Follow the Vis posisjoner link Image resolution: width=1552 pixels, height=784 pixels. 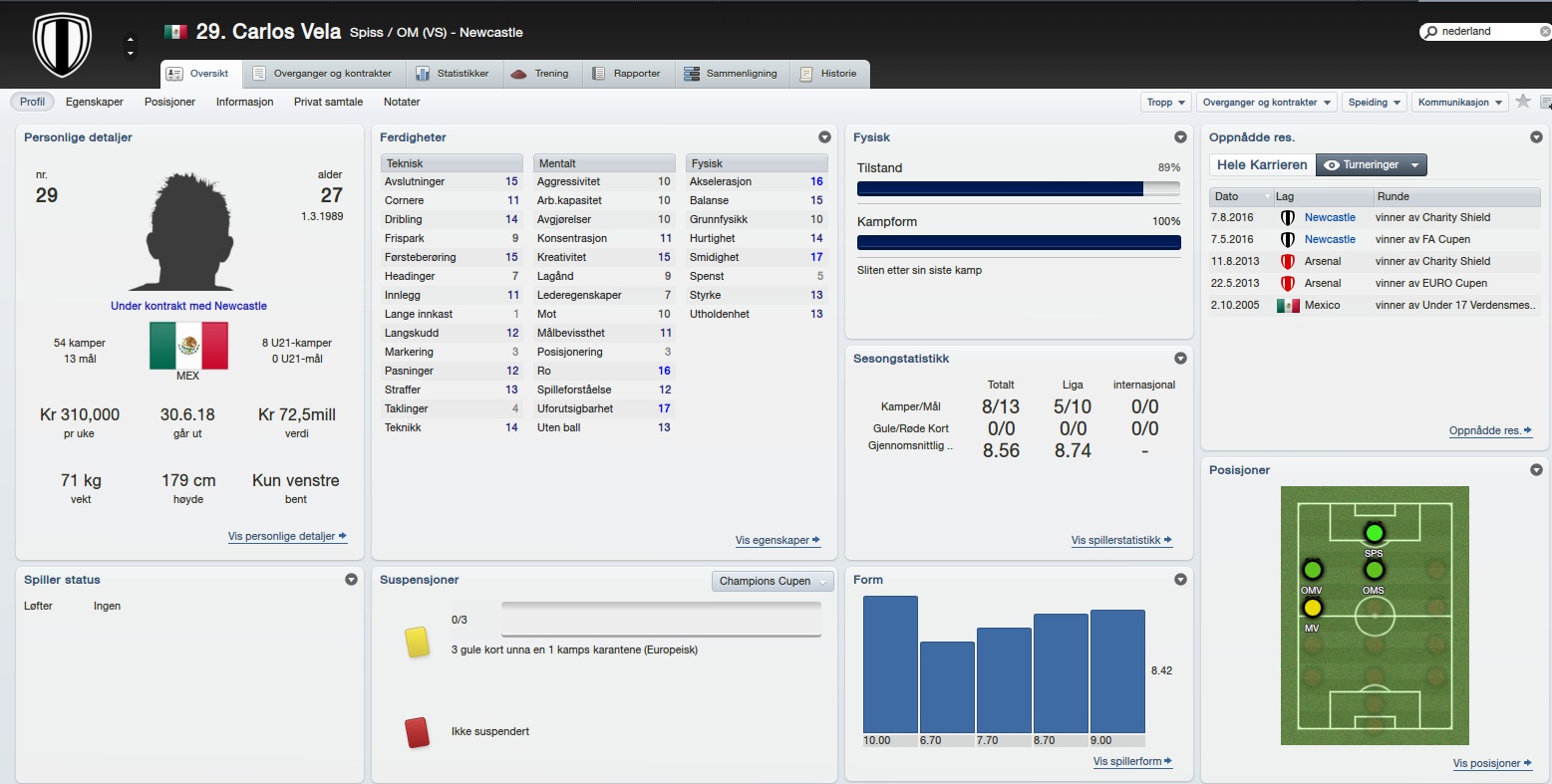click(1492, 763)
